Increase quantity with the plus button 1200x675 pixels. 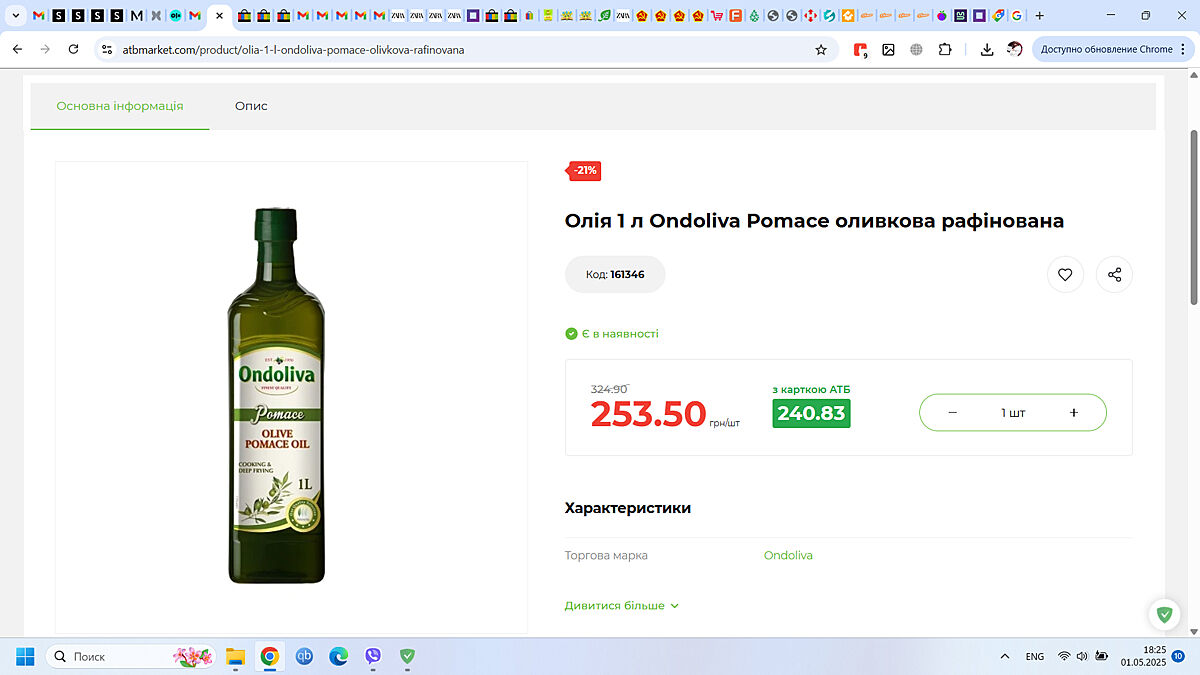[x=1073, y=413]
